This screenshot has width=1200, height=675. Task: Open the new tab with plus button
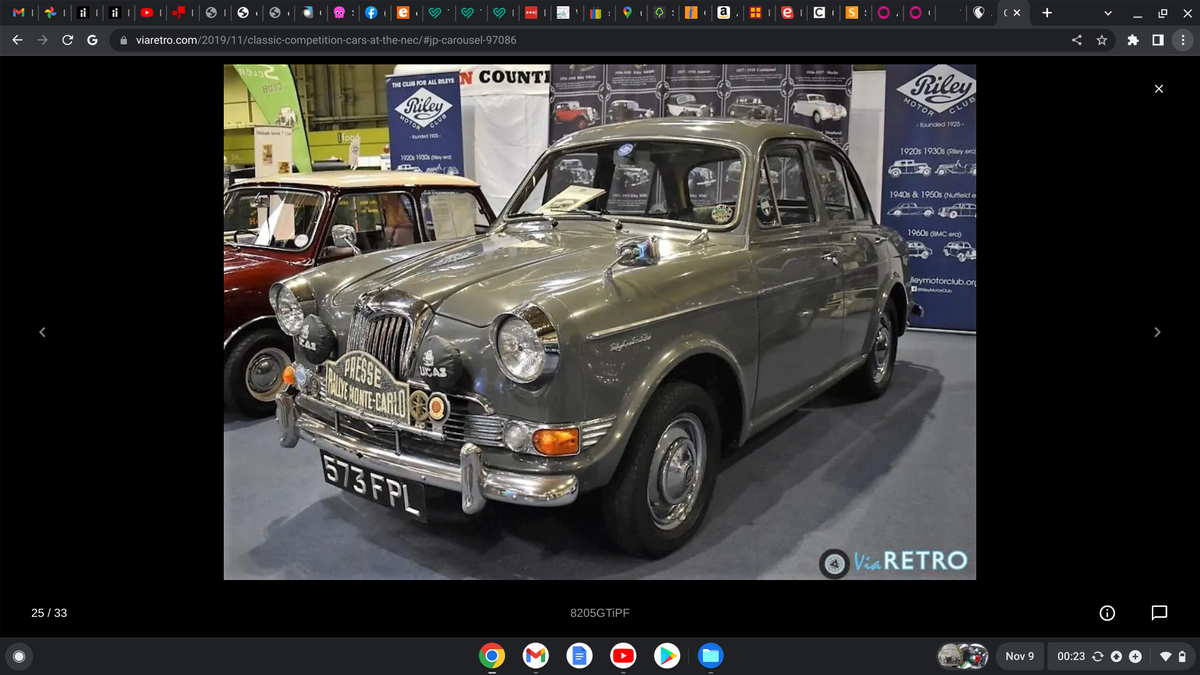(x=1047, y=13)
